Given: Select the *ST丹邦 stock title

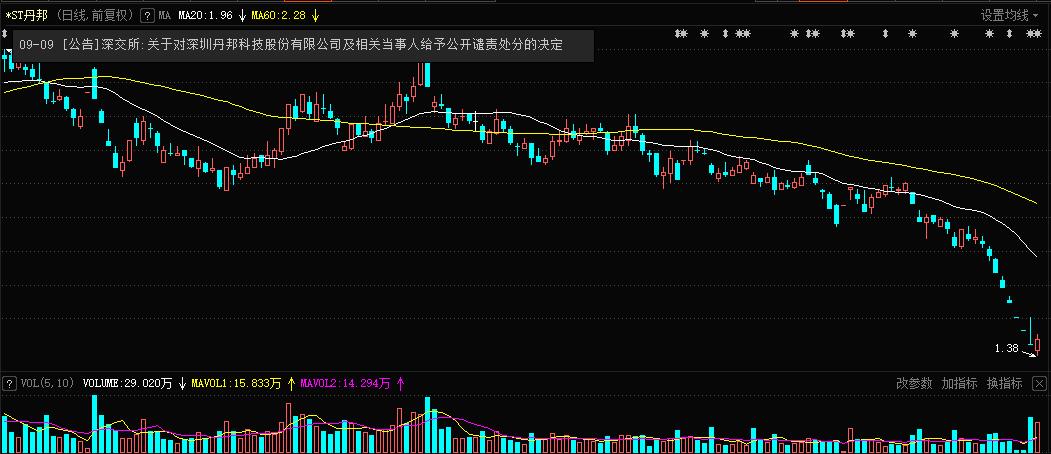Looking at the screenshot, I should (x=25, y=15).
